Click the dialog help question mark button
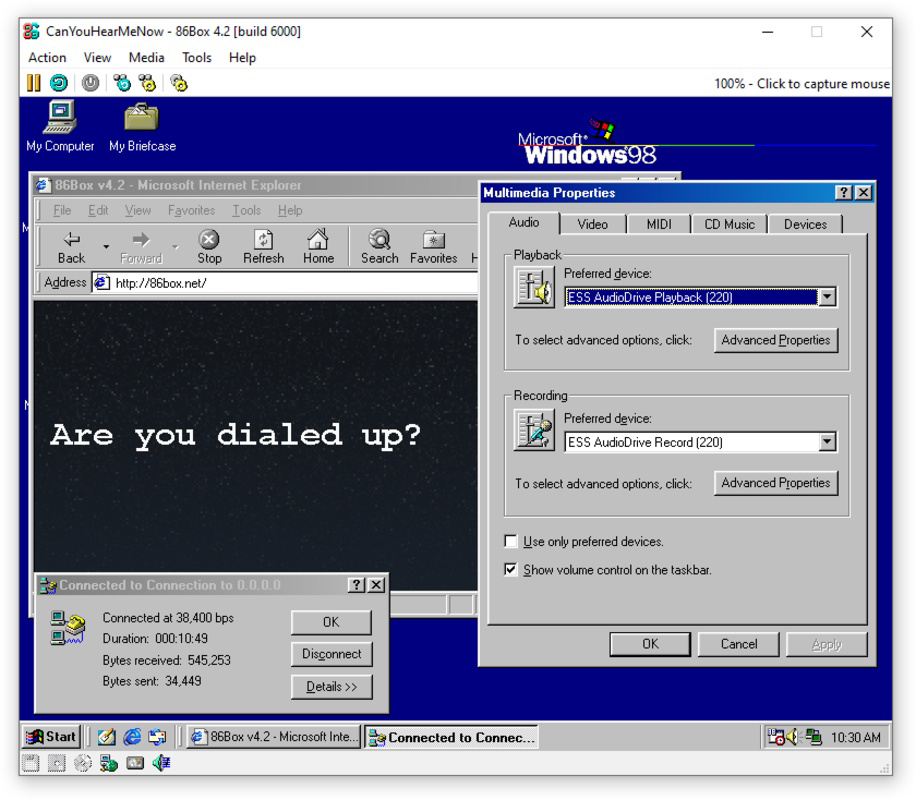Screen dimensions: 916x800 [x=843, y=192]
